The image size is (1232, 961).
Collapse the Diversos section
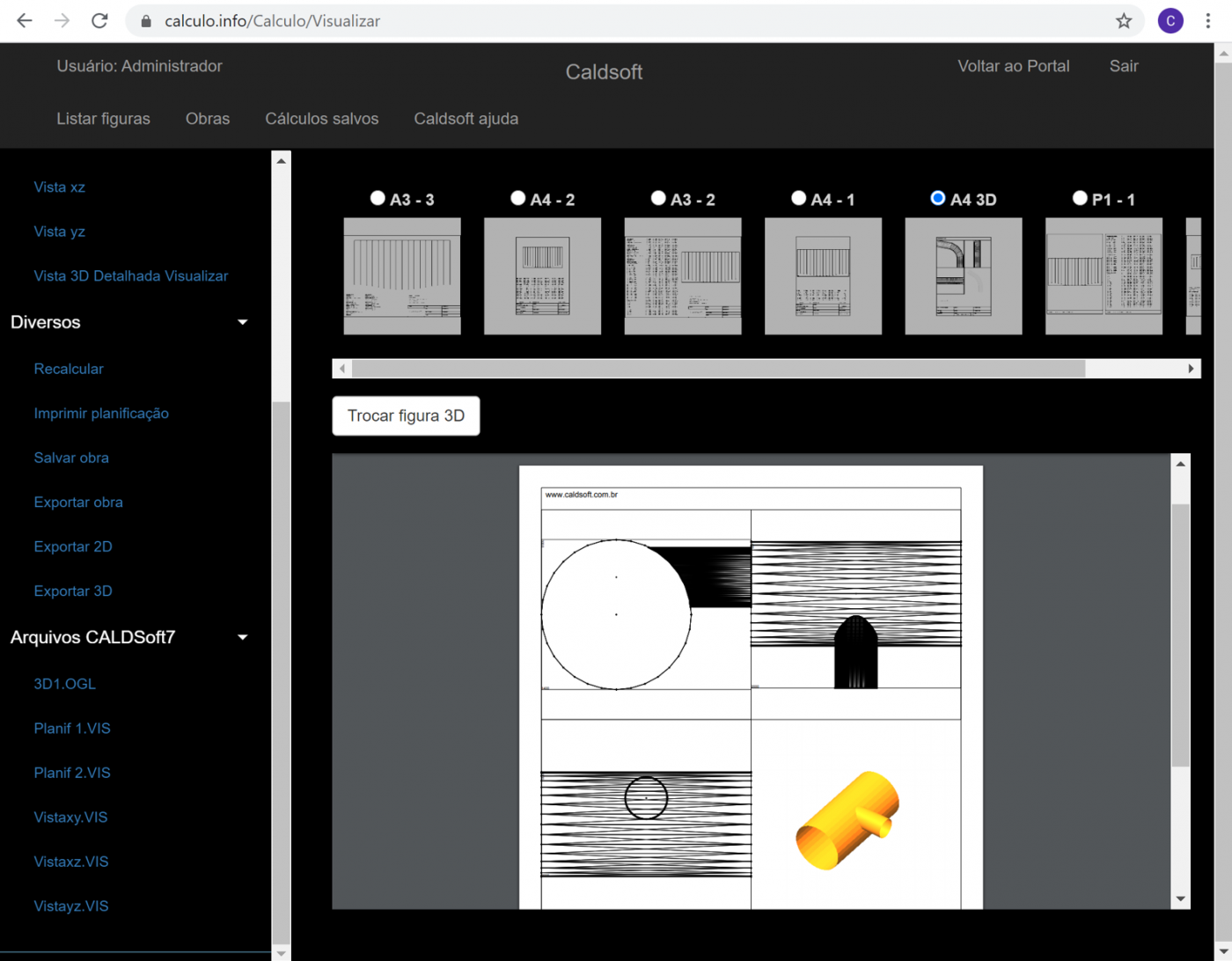243,323
